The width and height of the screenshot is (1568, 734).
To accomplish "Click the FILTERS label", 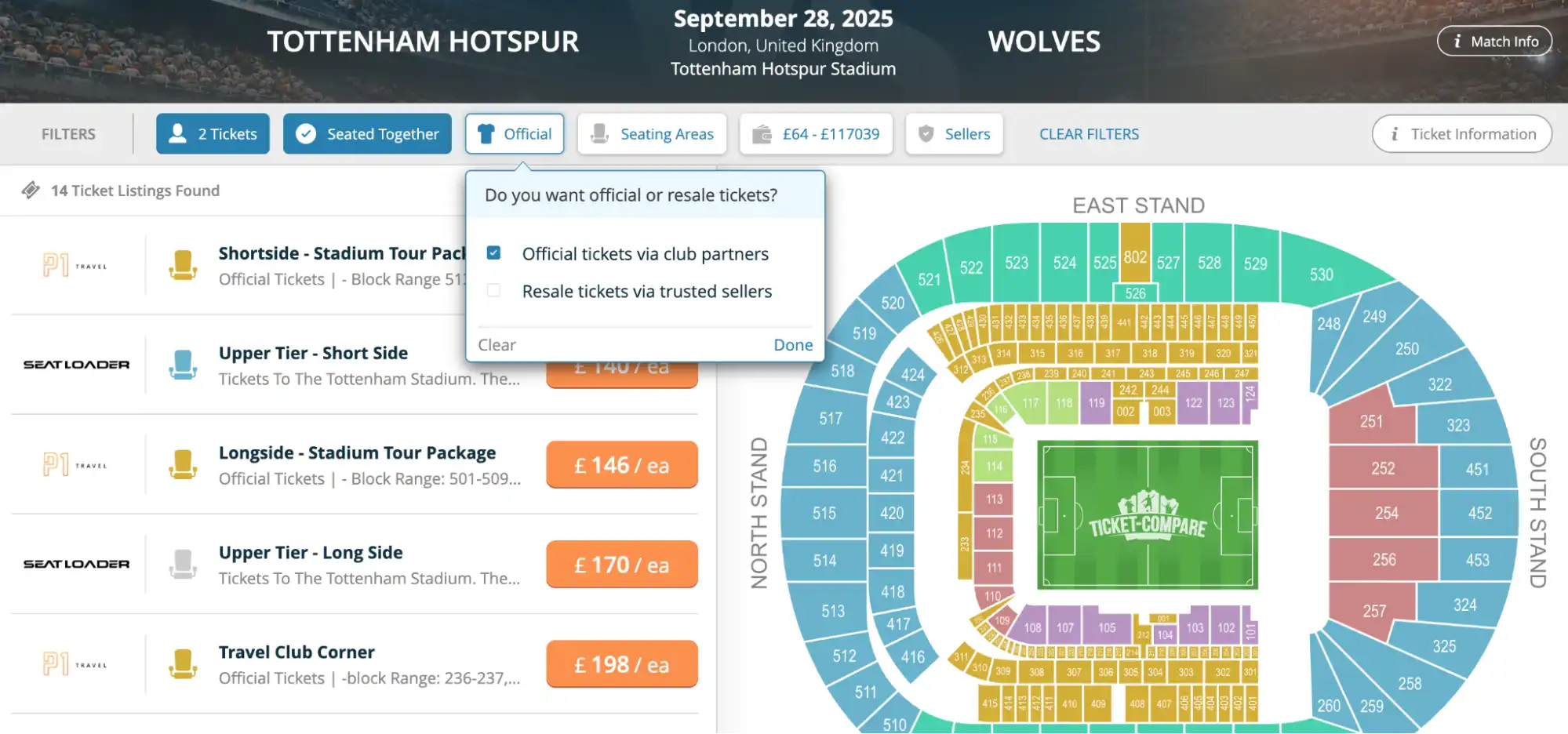I will coord(68,133).
